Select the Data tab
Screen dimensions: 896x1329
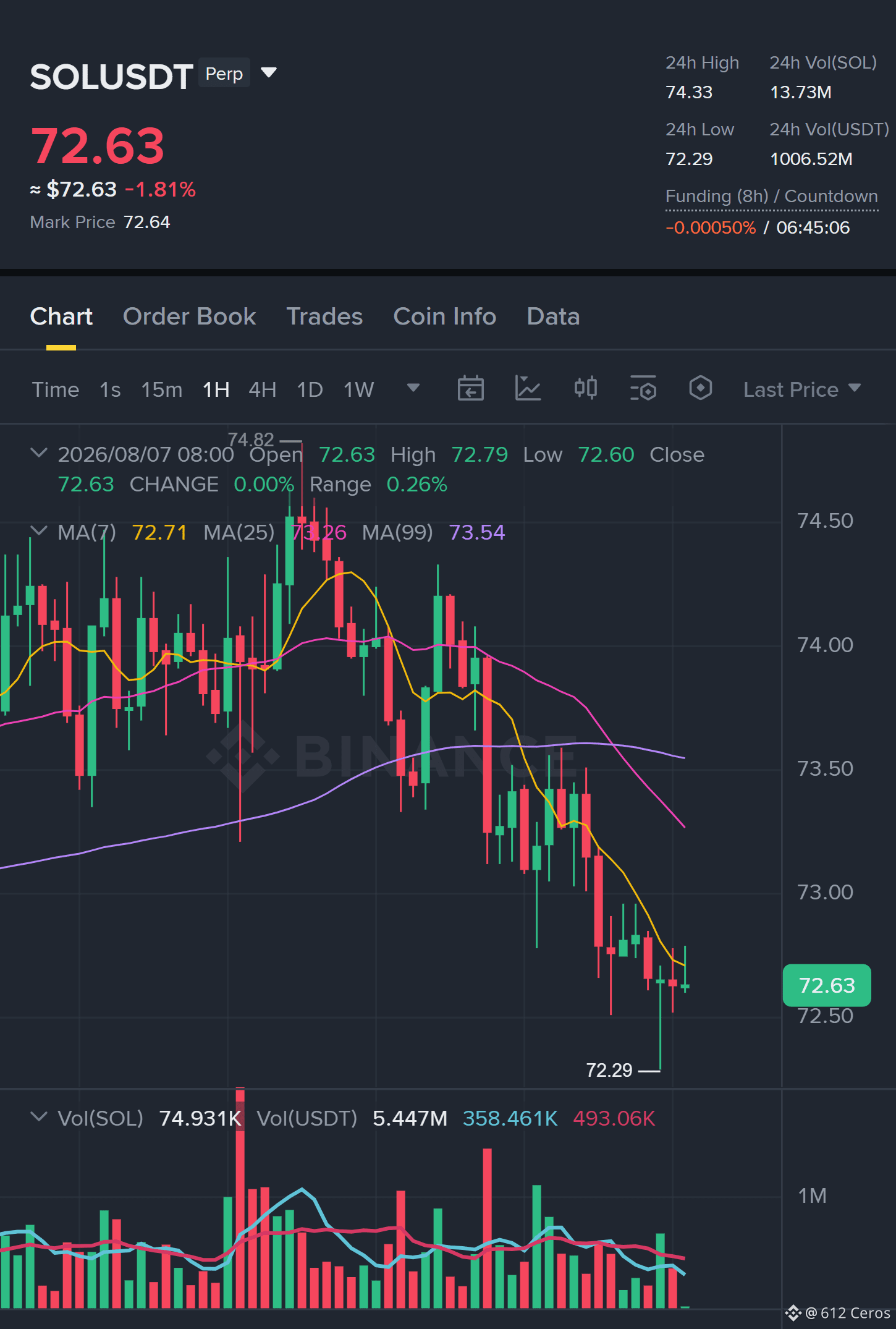tap(553, 316)
